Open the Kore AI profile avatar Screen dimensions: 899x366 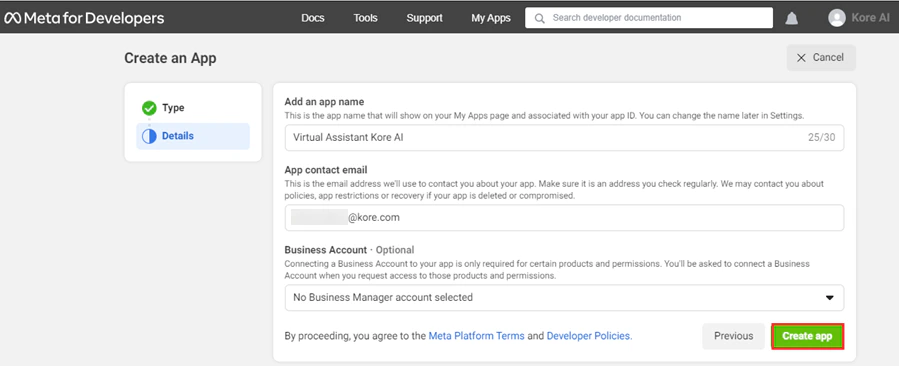coord(837,18)
